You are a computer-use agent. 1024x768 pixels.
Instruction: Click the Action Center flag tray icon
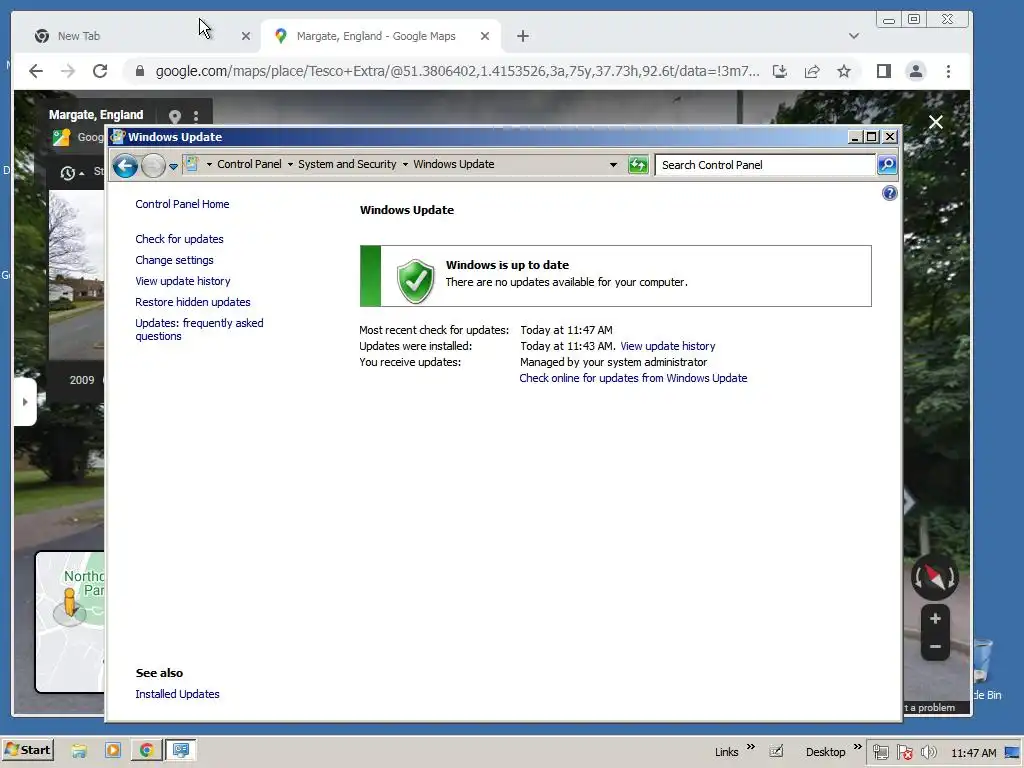905,752
